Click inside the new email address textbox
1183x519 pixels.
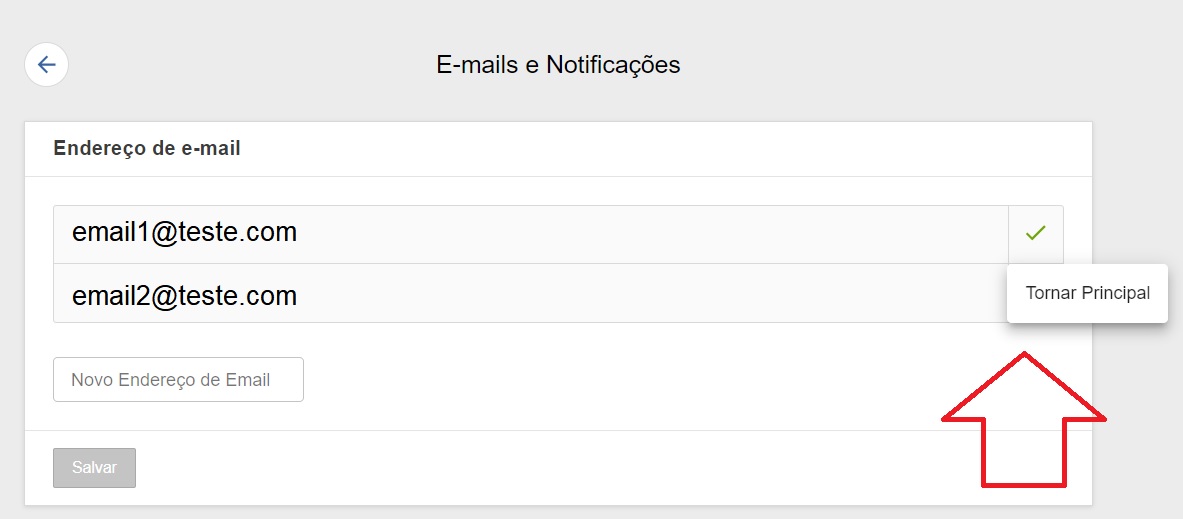point(178,380)
